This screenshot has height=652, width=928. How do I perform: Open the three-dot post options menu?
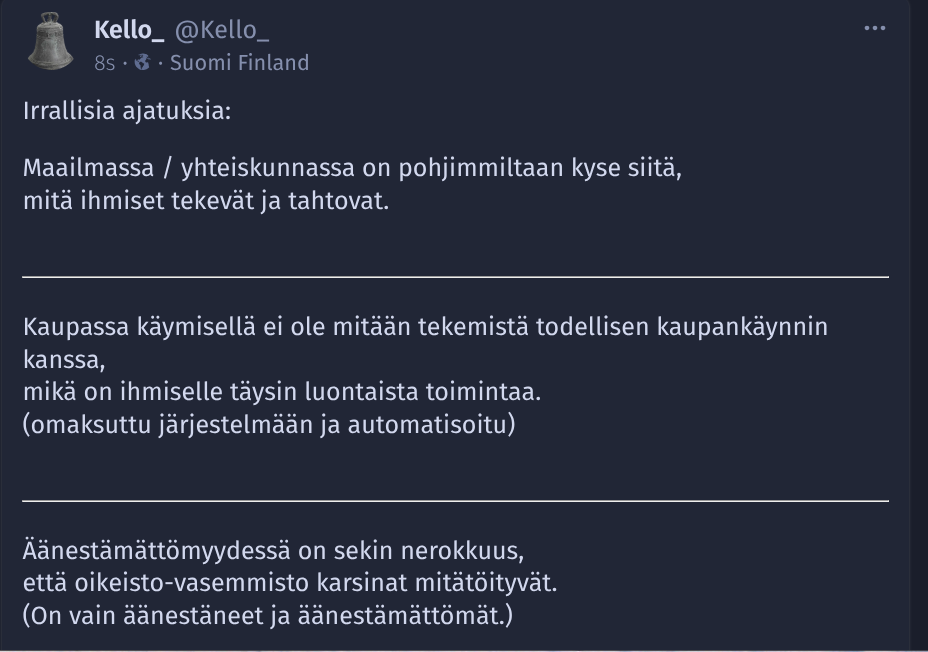pyautogui.click(x=874, y=28)
